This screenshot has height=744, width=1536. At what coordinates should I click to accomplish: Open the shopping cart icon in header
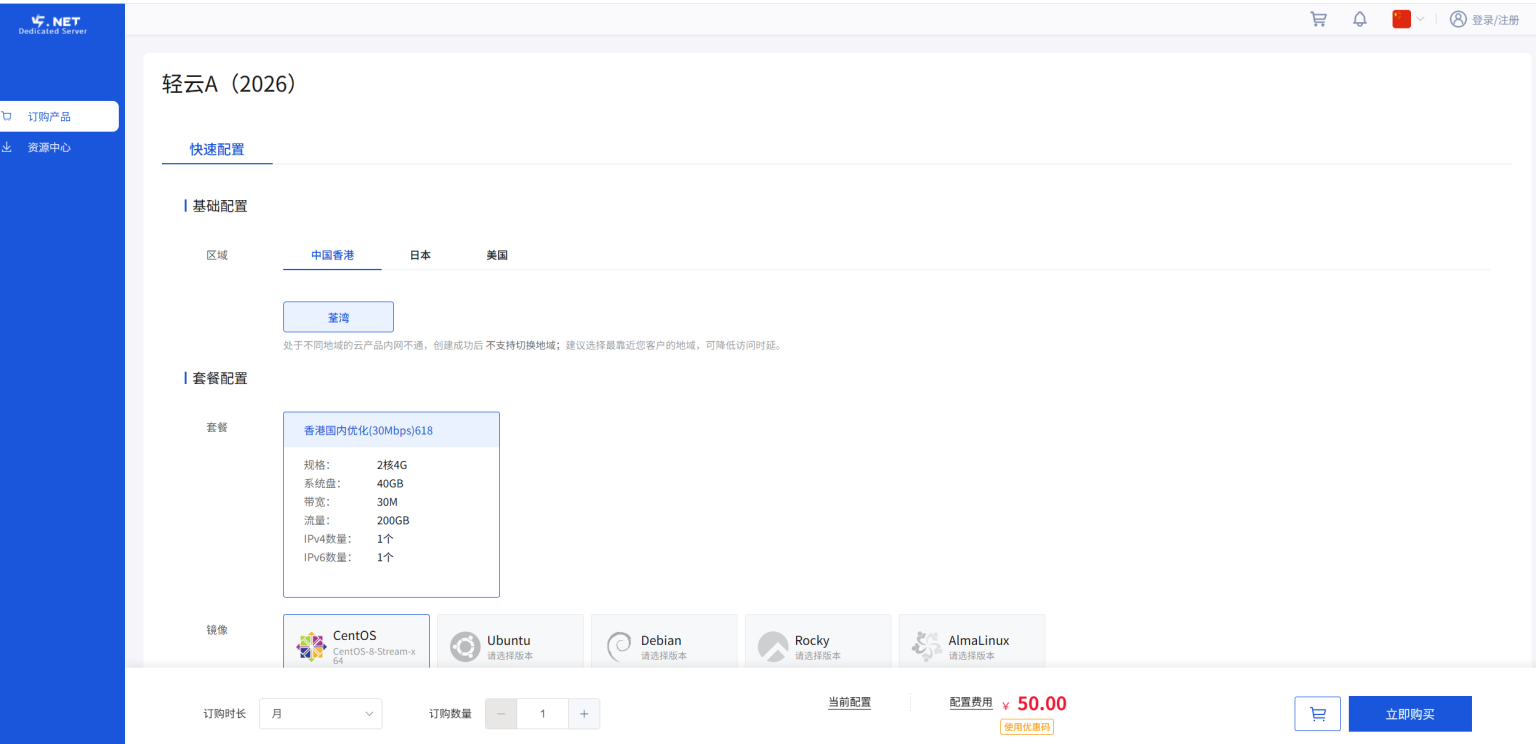click(x=1319, y=19)
